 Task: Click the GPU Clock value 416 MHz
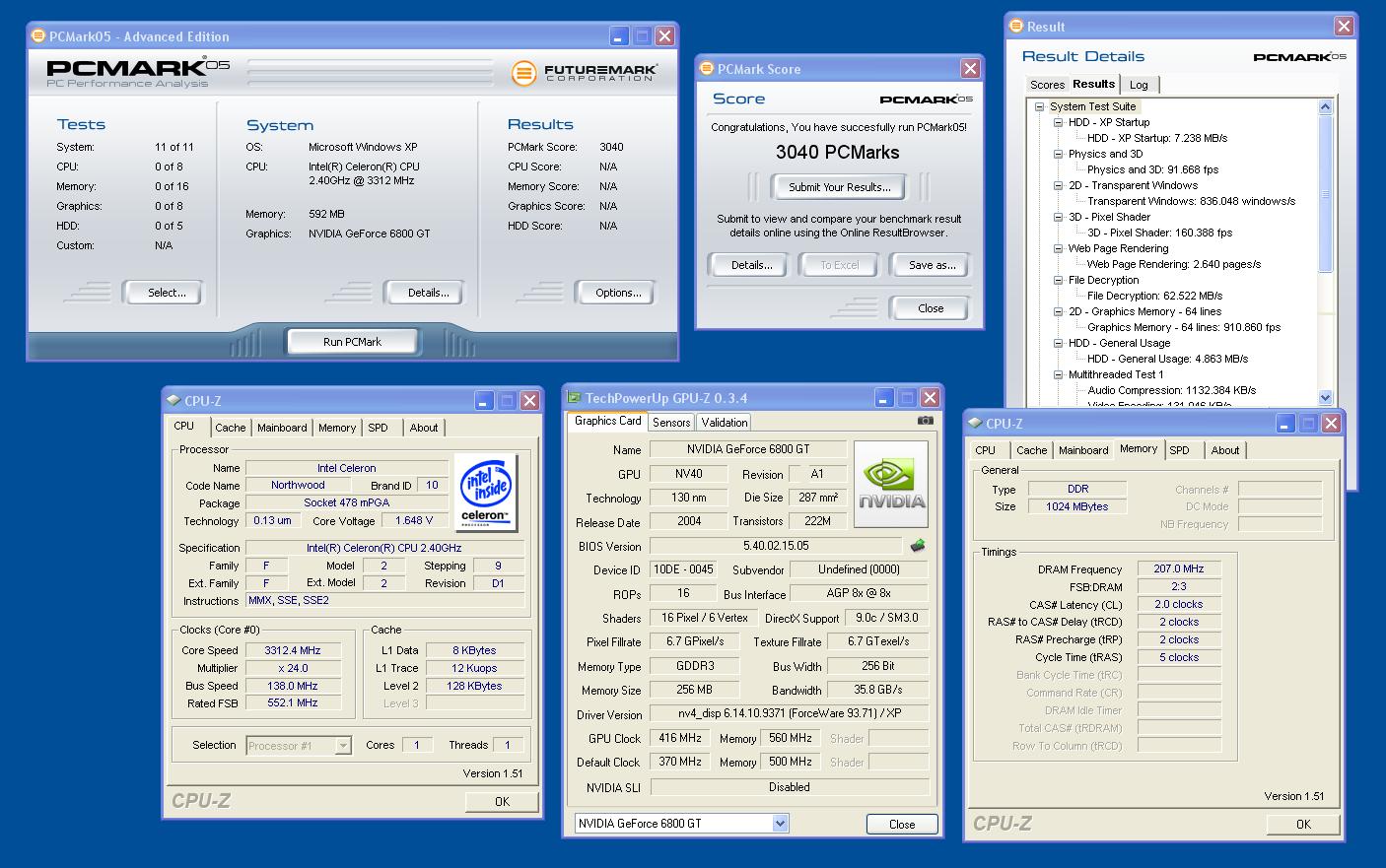point(679,737)
